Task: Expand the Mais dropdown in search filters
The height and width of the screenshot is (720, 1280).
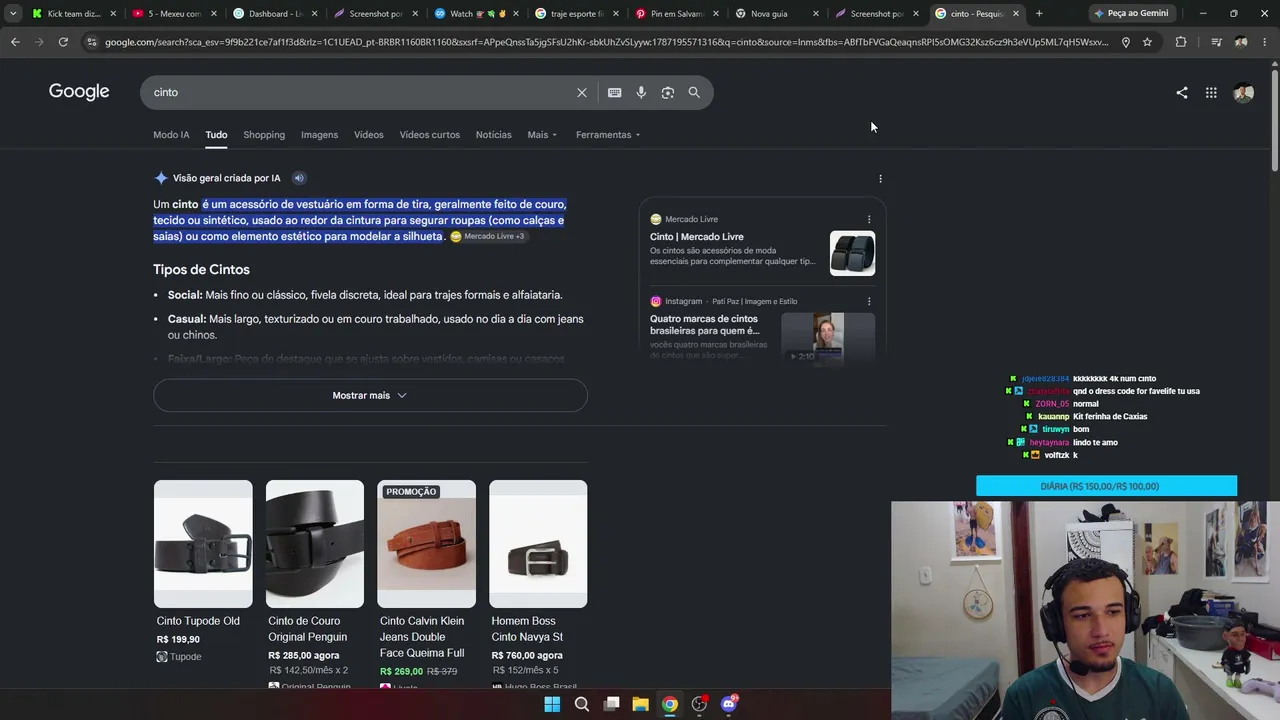Action: (x=542, y=135)
